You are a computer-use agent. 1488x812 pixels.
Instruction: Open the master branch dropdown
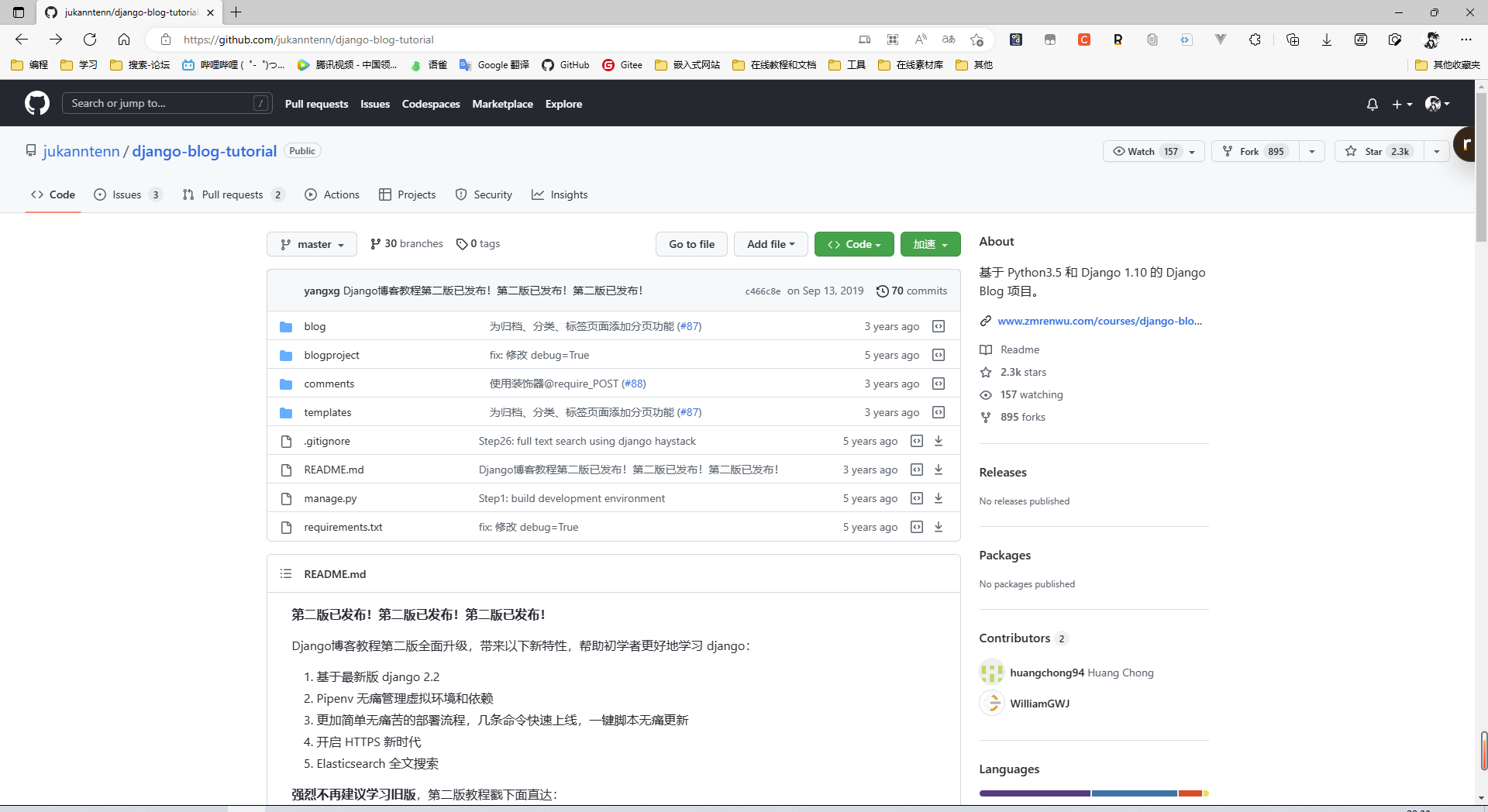click(312, 244)
